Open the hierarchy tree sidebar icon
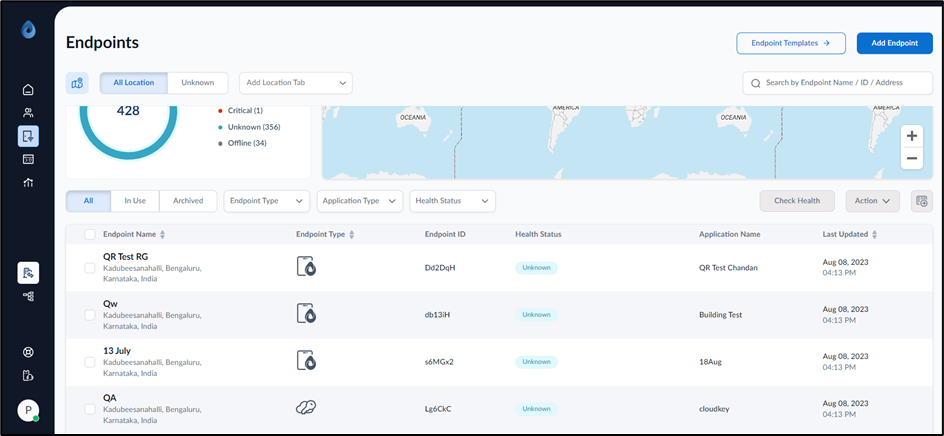This screenshot has width=944, height=436. pyautogui.click(x=28, y=296)
